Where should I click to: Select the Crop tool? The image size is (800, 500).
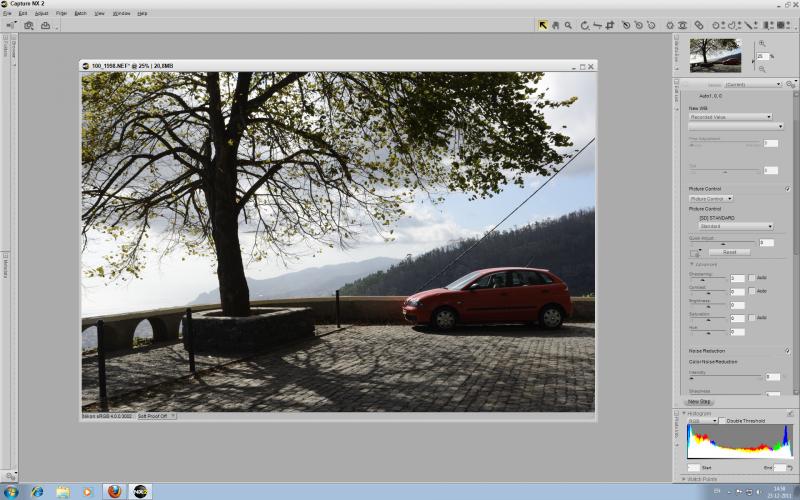click(x=610, y=25)
